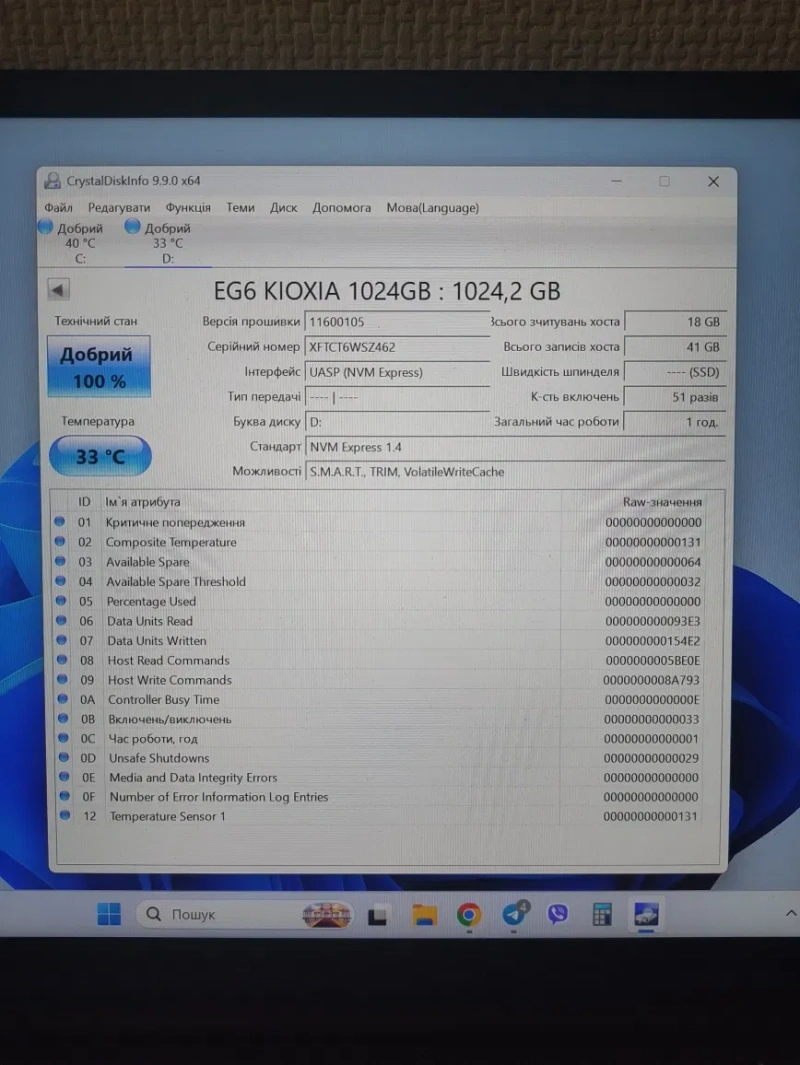Select the Включень/виключень attribute row
Viewport: 800px width, 1065px height.
tap(379, 719)
